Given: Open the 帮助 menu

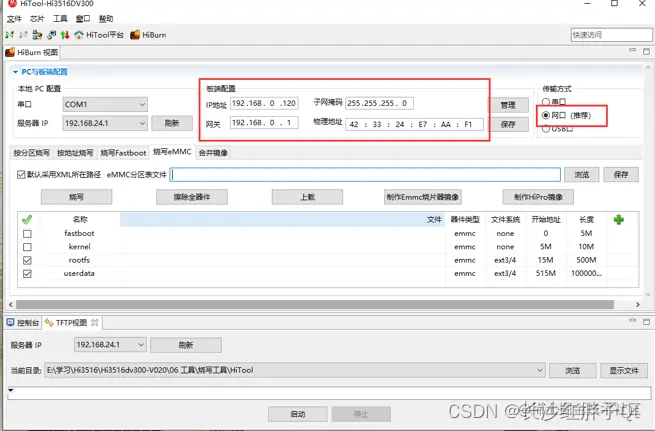Looking at the screenshot, I should pyautogui.click(x=106, y=19).
